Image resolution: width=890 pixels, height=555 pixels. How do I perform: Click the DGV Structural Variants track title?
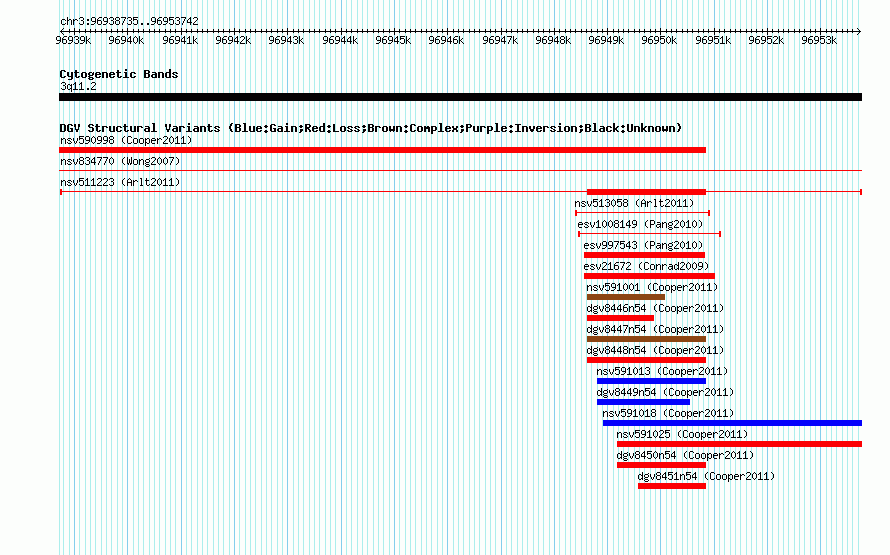(371, 128)
